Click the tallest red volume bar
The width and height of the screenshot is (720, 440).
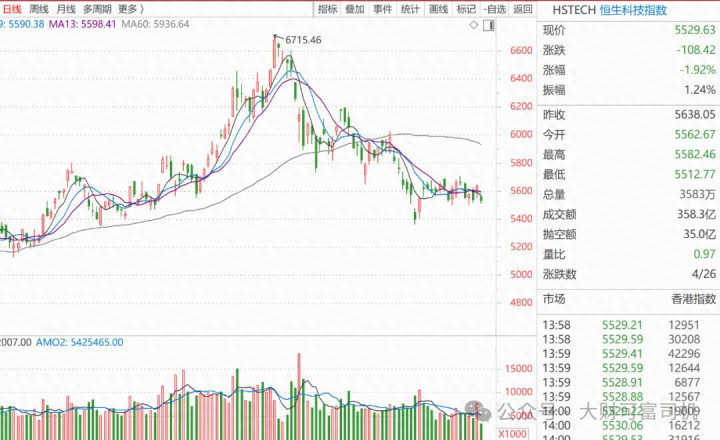299,396
